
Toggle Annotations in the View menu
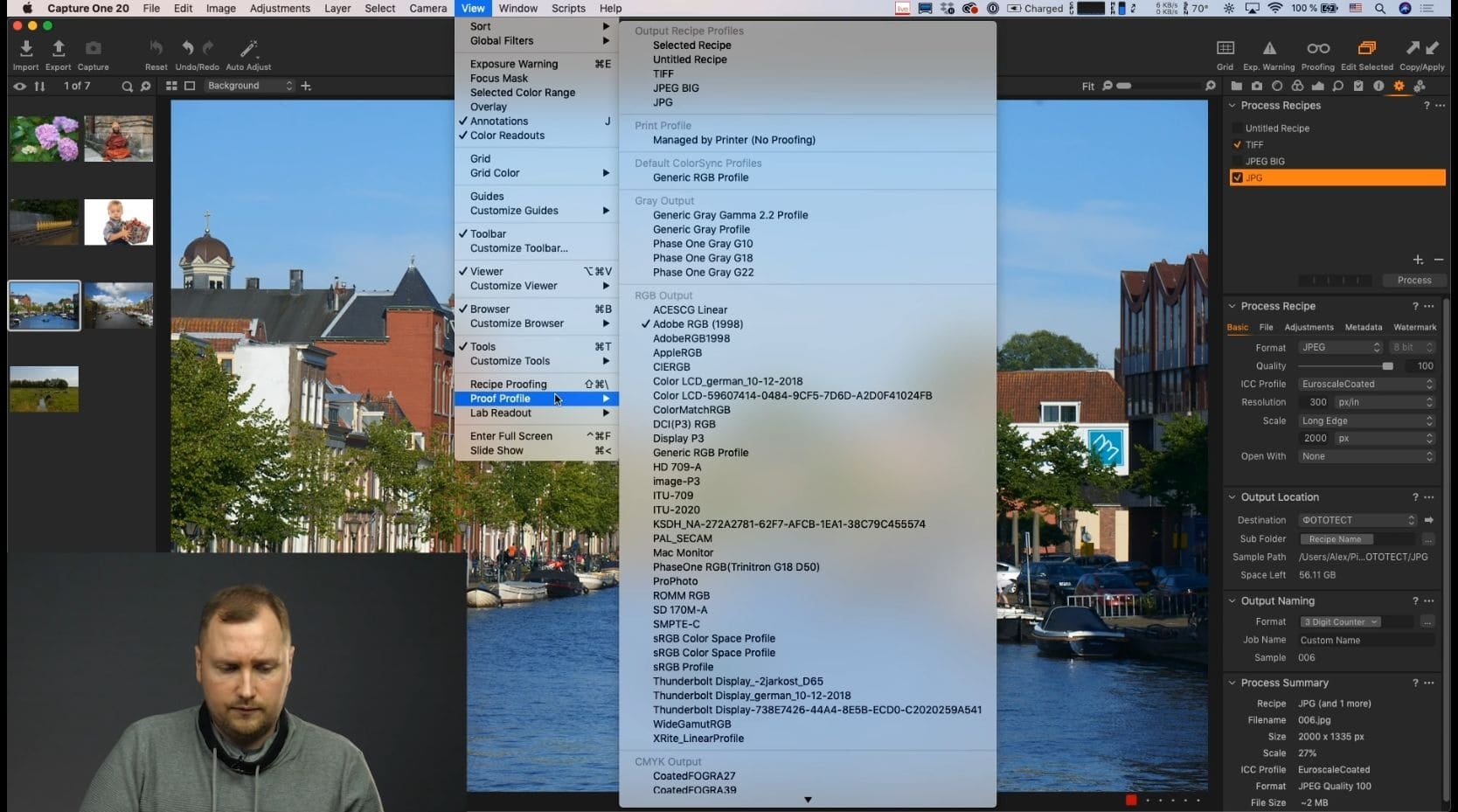coord(536,121)
